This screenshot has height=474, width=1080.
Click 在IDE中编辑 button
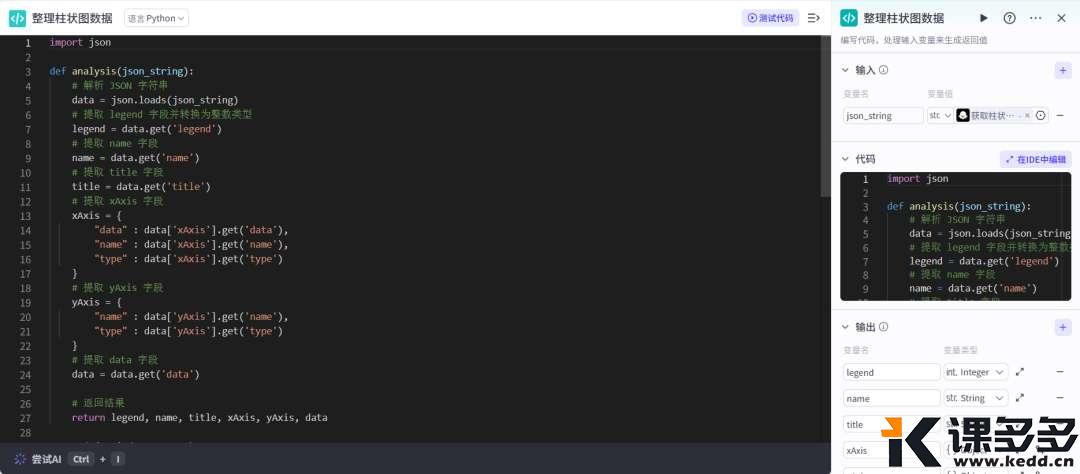[x=1035, y=159]
